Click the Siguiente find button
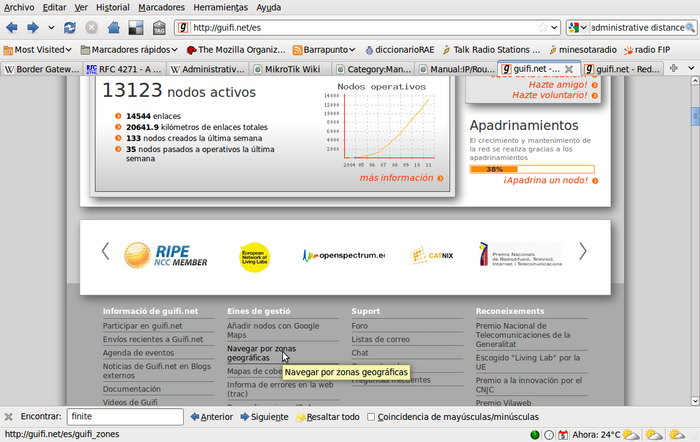This screenshot has height=442, width=700. [x=264, y=417]
